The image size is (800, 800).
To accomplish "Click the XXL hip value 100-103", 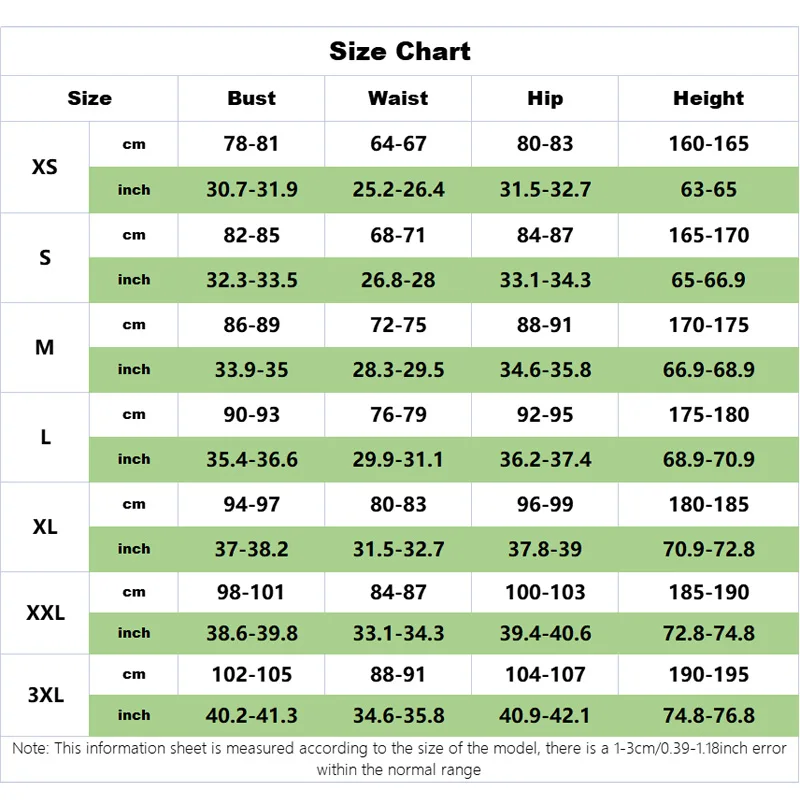I will pos(545,592).
